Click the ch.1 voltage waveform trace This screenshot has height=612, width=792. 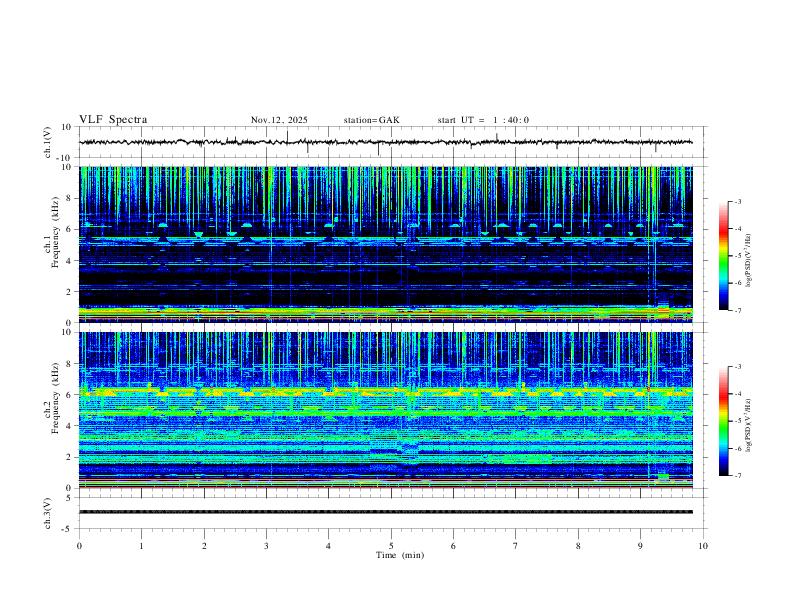coord(385,142)
